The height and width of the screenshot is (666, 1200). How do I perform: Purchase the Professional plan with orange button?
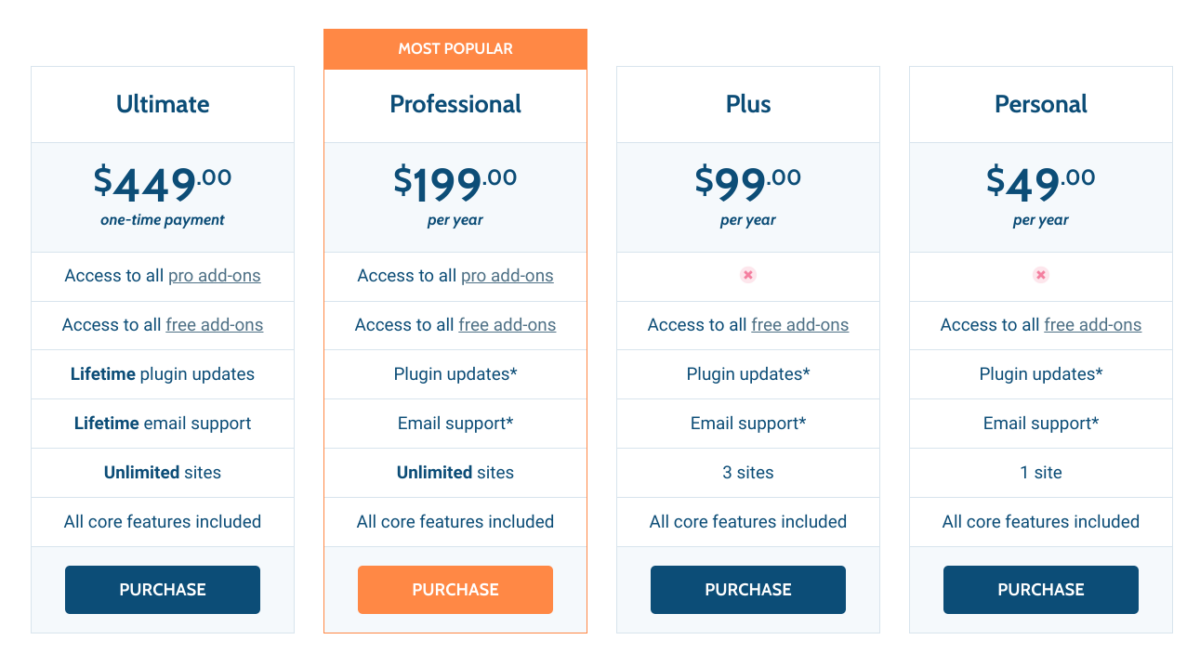[455, 590]
